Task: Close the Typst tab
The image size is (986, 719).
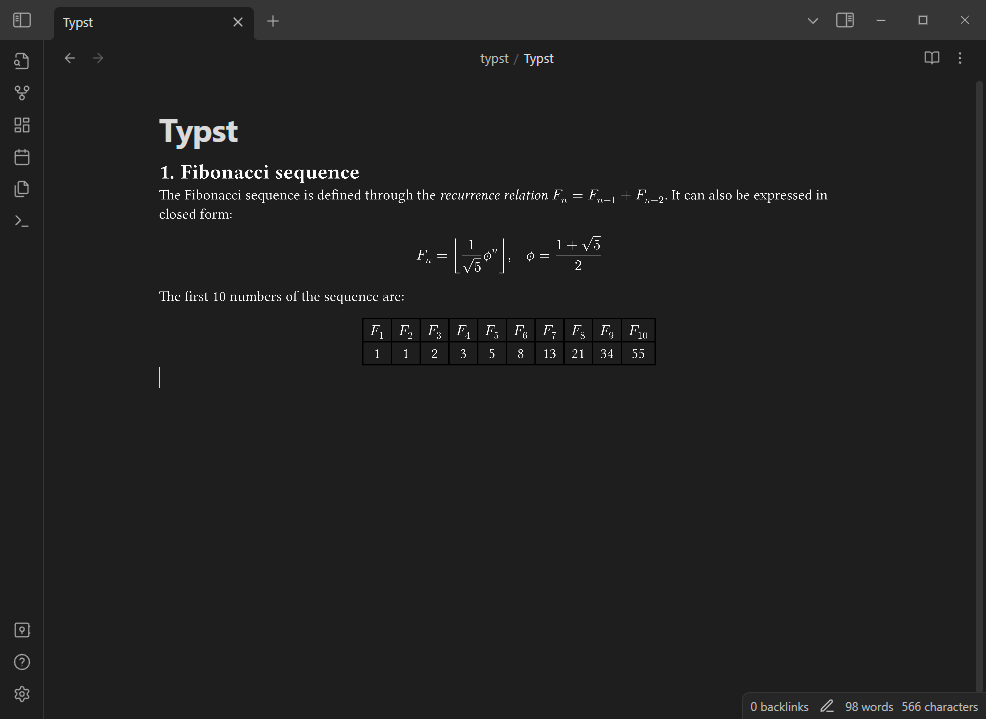Action: (x=238, y=23)
